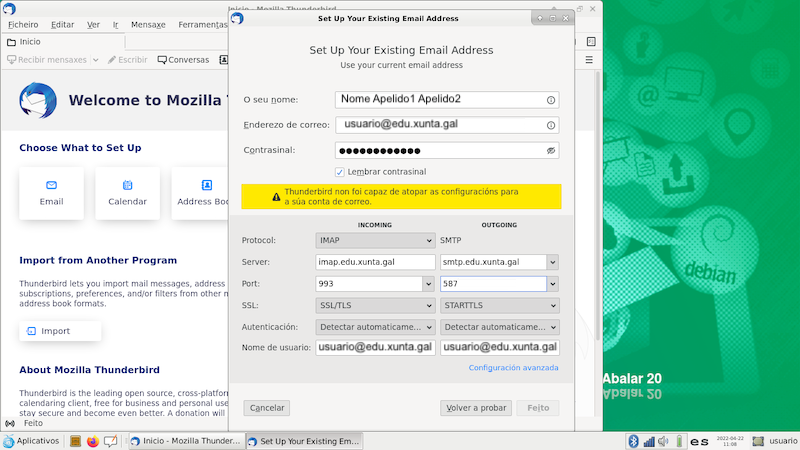This screenshot has height=450, width=800.
Task: Expand the outgoing SSL STARTTLS dropdown
Action: (x=499, y=304)
